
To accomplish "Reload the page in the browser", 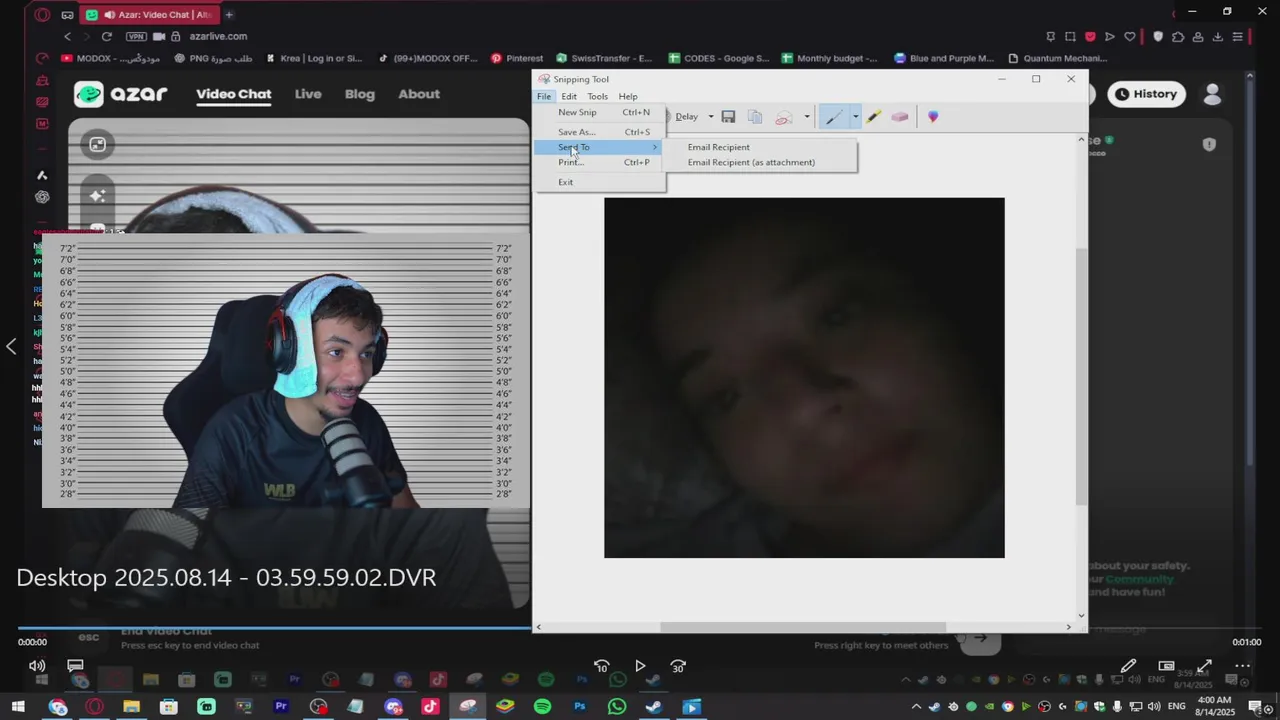I will [106, 36].
